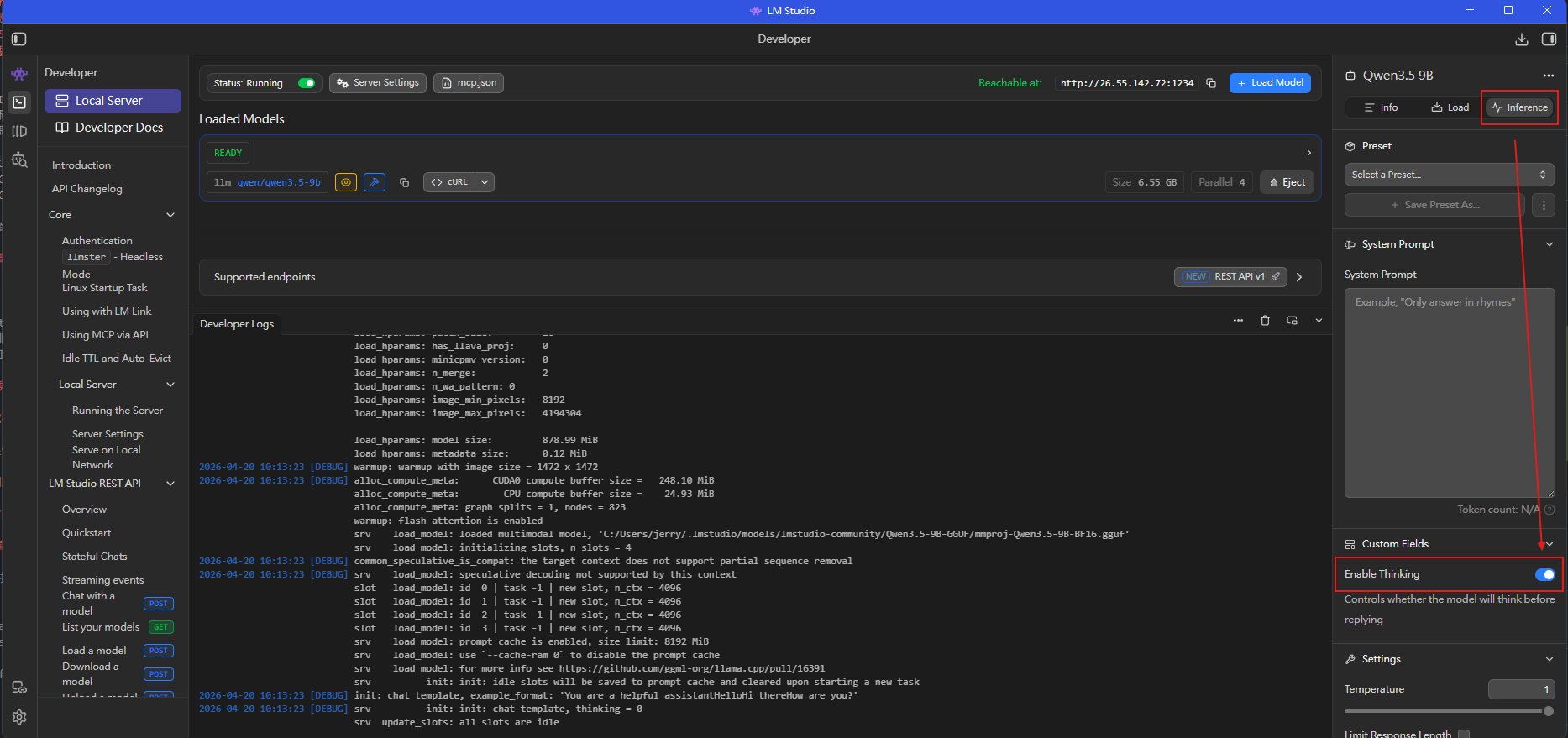Click the Custom Fields layout icon
The width and height of the screenshot is (1568, 738).
(x=1350, y=544)
